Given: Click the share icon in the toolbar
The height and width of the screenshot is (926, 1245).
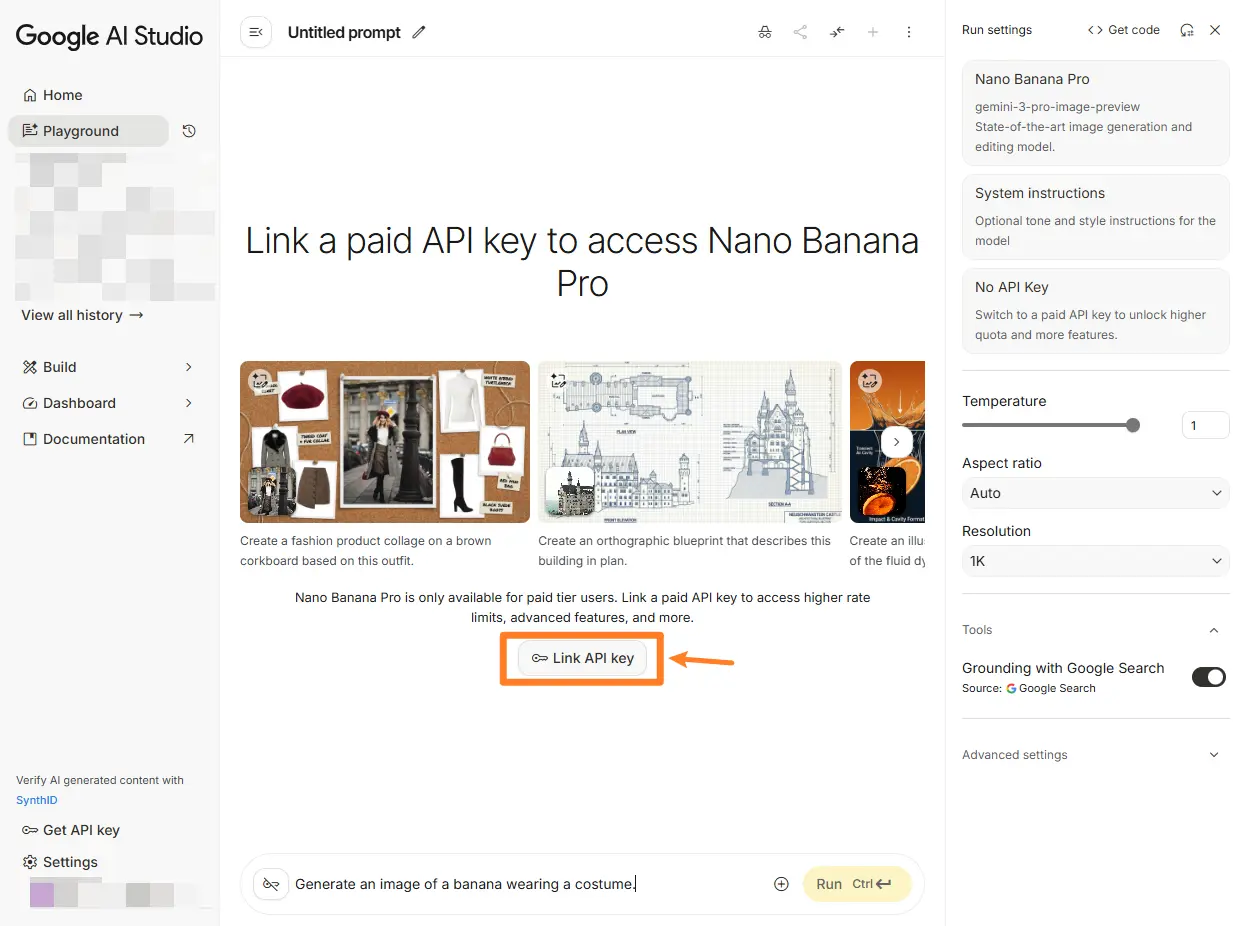Looking at the screenshot, I should [800, 32].
